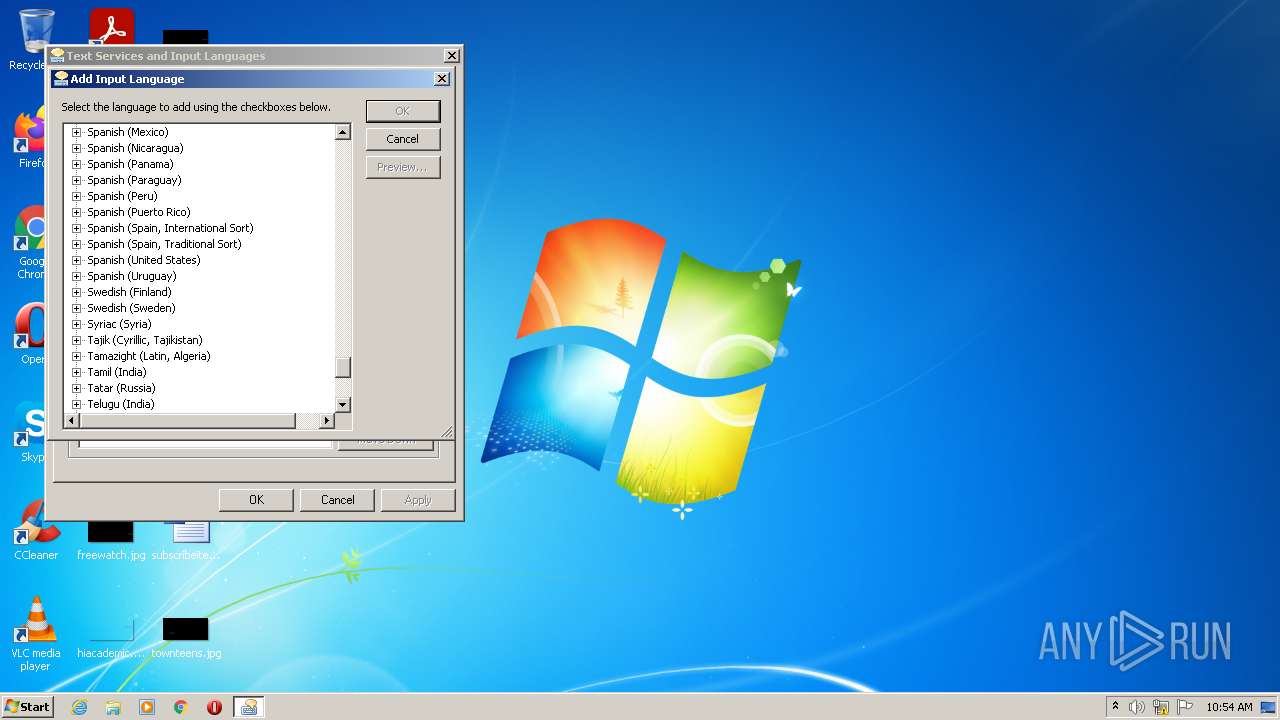Click Cancel in Text Services window
This screenshot has width=1280, height=720.
click(x=337, y=500)
